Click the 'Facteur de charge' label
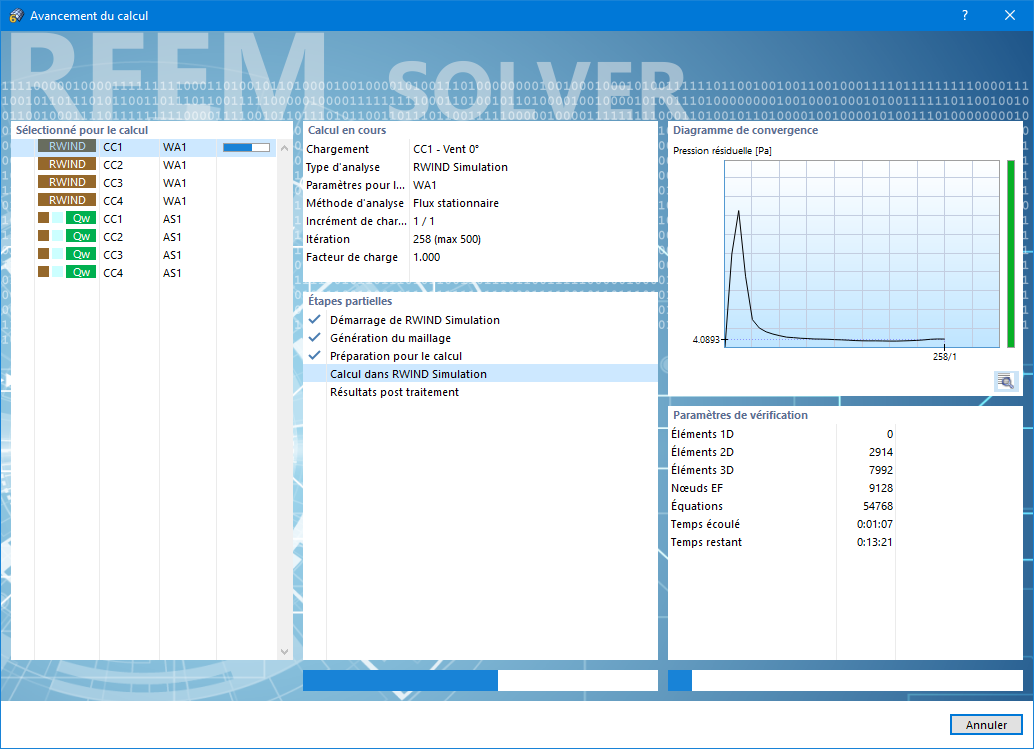 point(352,257)
